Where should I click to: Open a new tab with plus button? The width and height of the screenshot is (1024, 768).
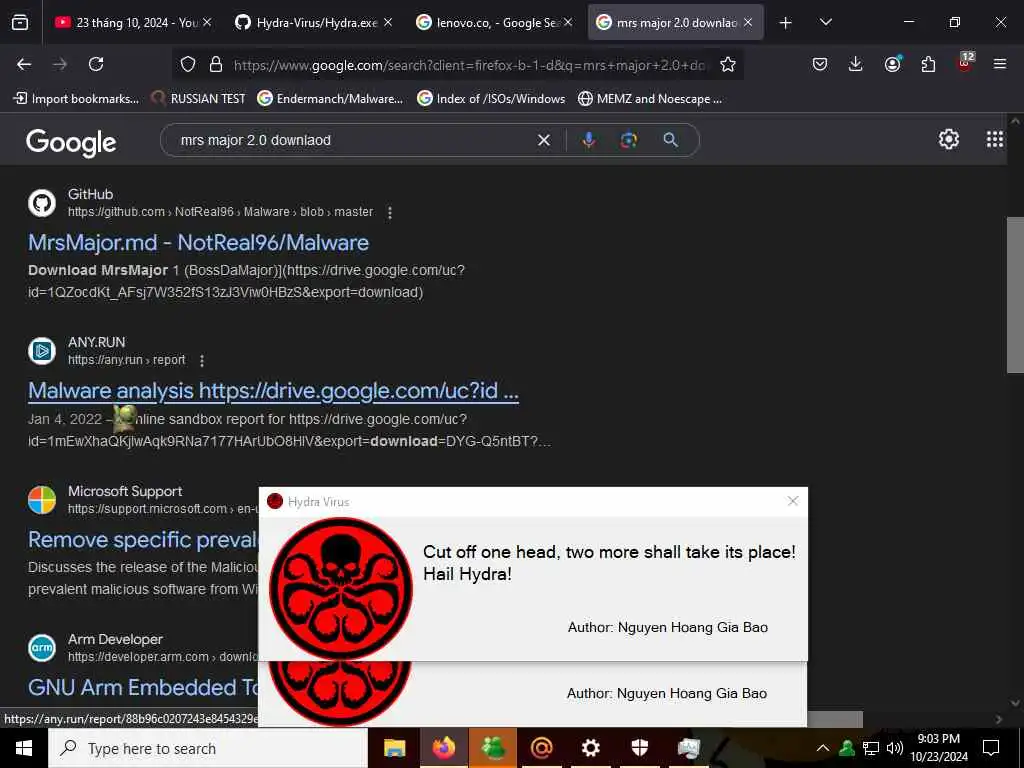tap(786, 23)
